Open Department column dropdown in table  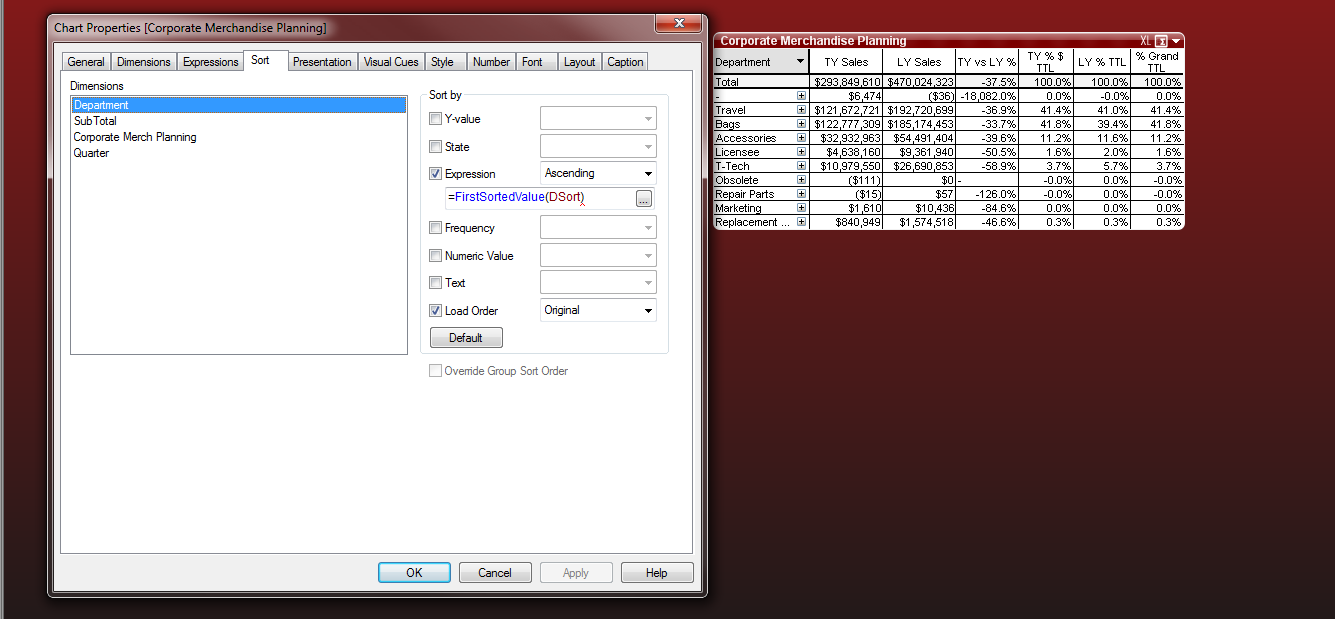[x=799, y=62]
